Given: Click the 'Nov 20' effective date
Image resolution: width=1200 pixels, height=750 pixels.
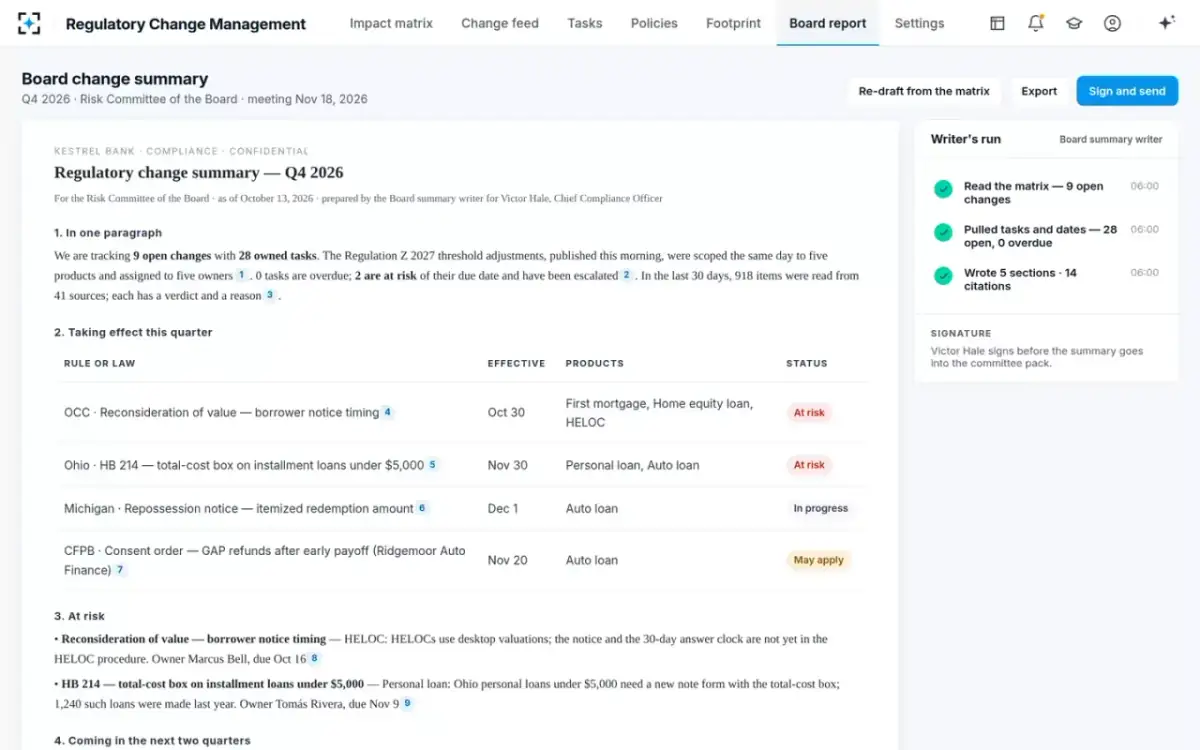Looking at the screenshot, I should (x=507, y=560).
